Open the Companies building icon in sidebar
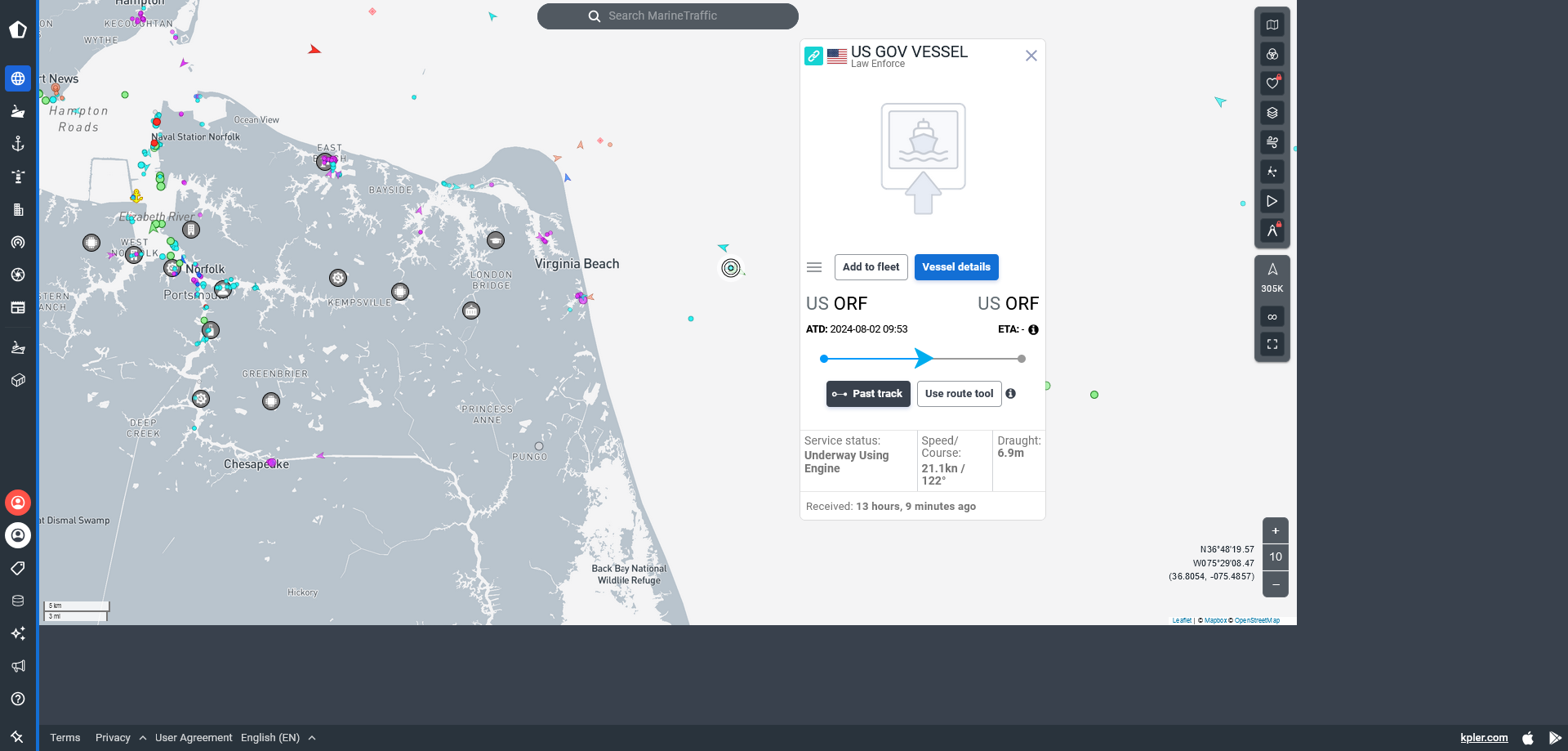Screen dimensions: 1568x751 [x=18, y=209]
